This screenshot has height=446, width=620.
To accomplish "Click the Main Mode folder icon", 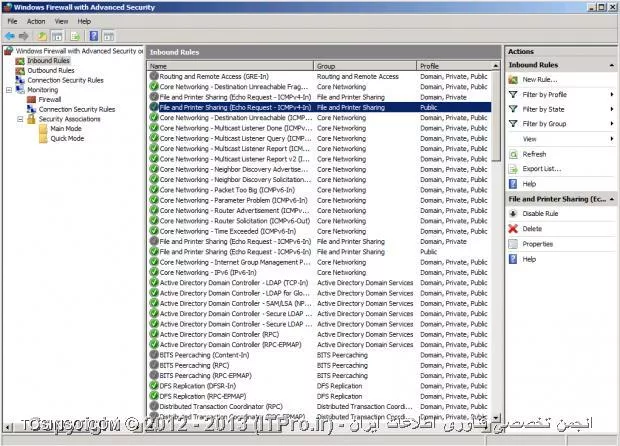I will tap(43, 129).
